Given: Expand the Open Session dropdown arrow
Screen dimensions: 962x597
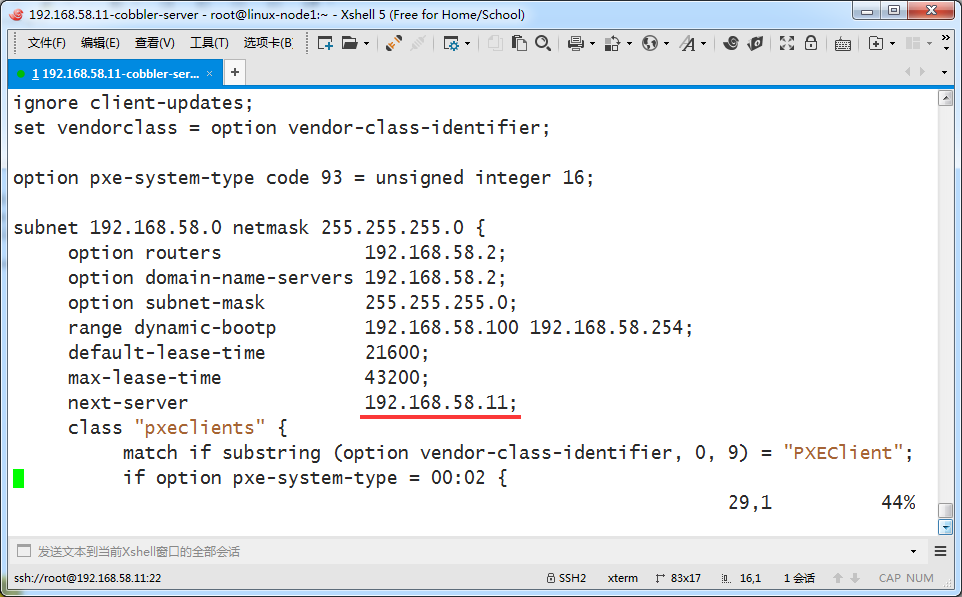Looking at the screenshot, I should [x=366, y=44].
